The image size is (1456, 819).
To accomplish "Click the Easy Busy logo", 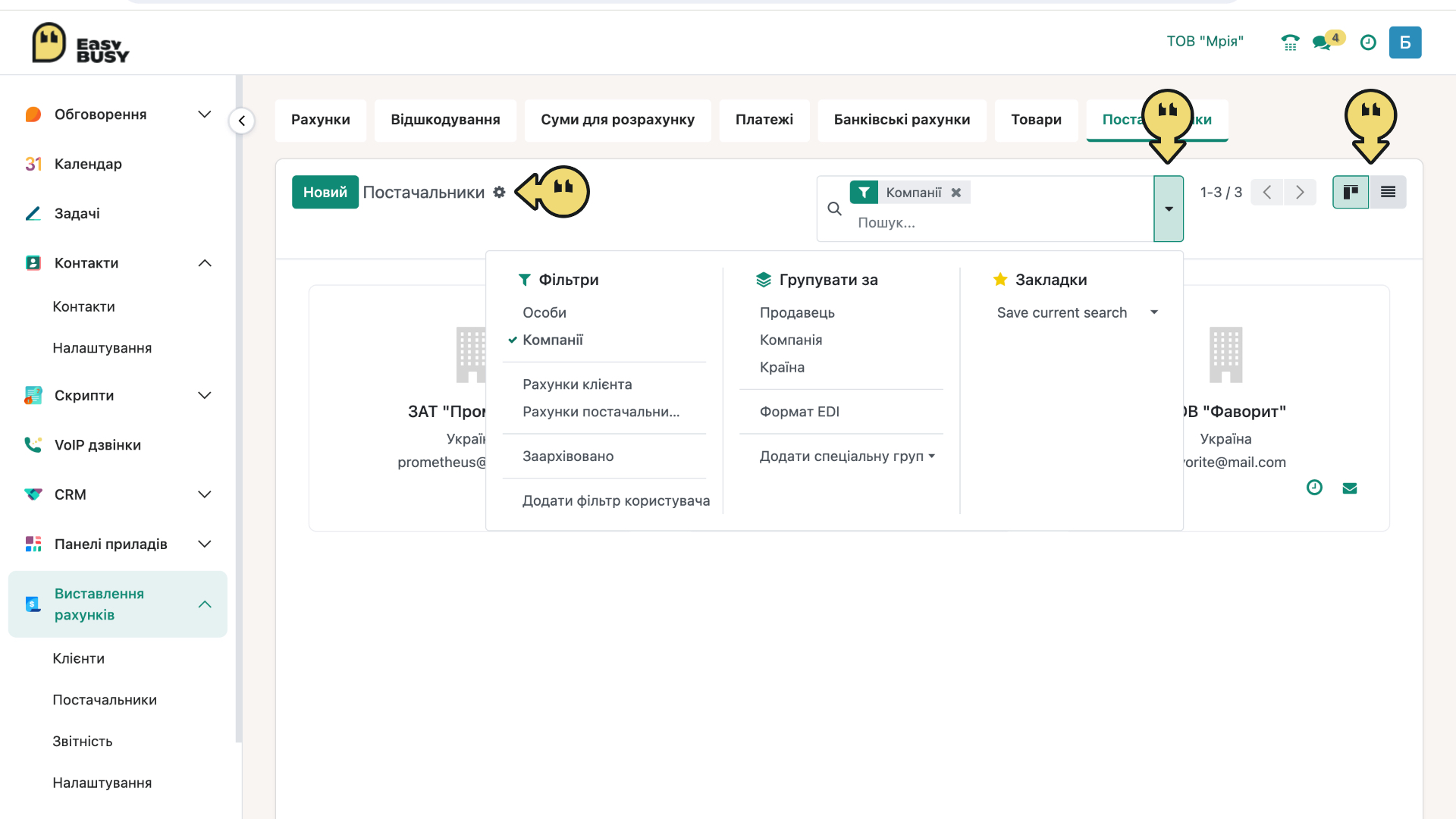I will coord(80,42).
